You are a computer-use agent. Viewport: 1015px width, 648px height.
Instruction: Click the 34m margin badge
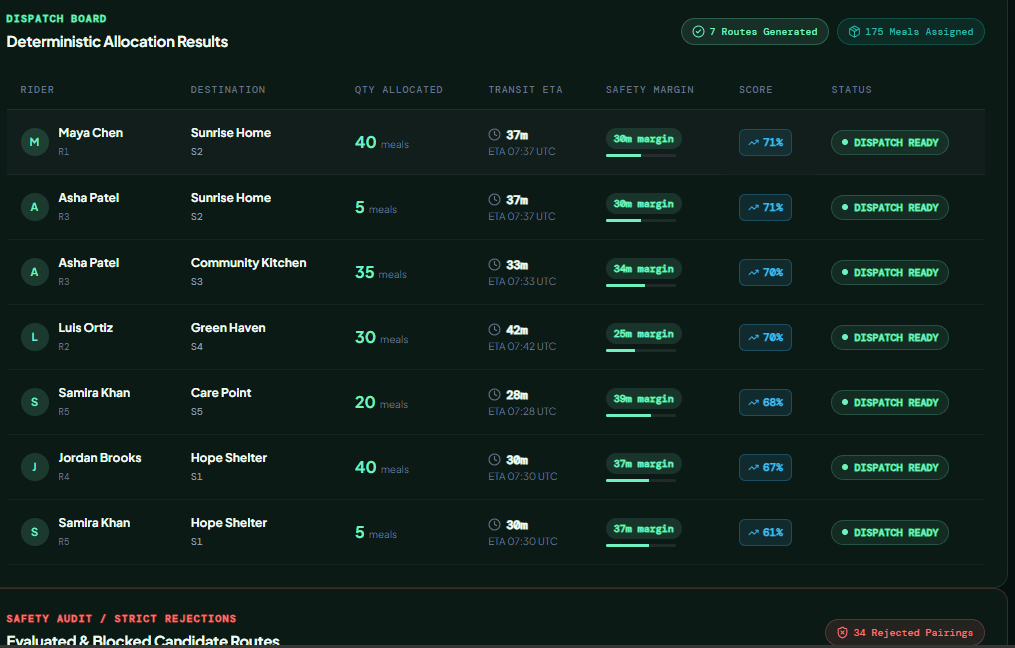click(643, 269)
